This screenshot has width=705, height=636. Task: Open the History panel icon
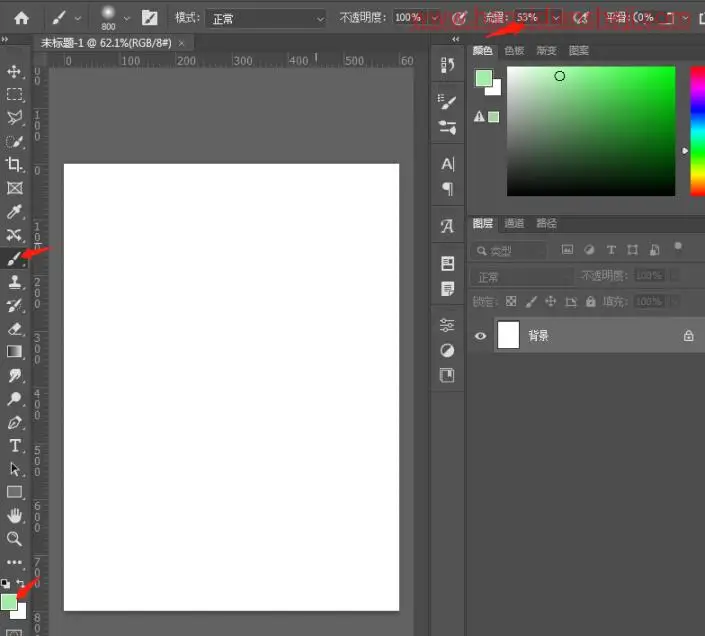(x=447, y=65)
